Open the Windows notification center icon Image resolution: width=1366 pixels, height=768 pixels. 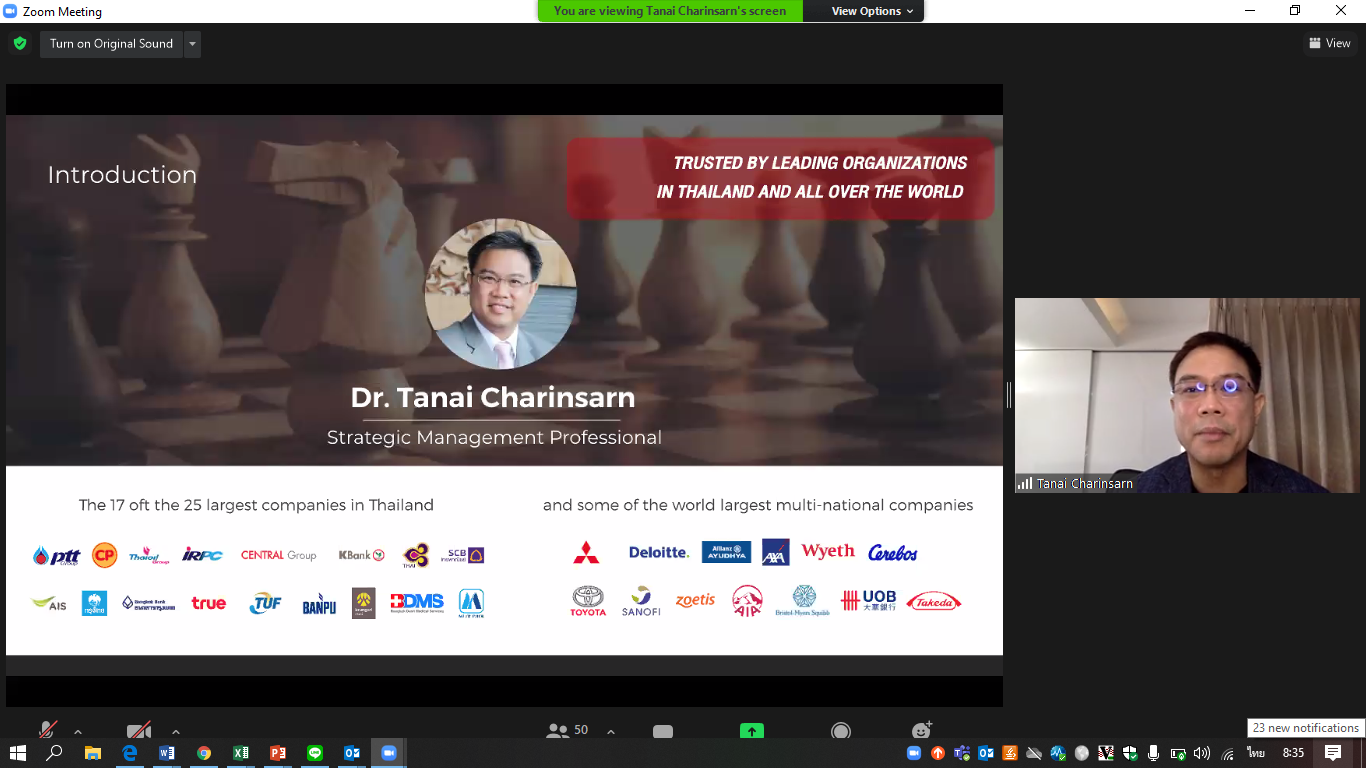tap(1333, 753)
